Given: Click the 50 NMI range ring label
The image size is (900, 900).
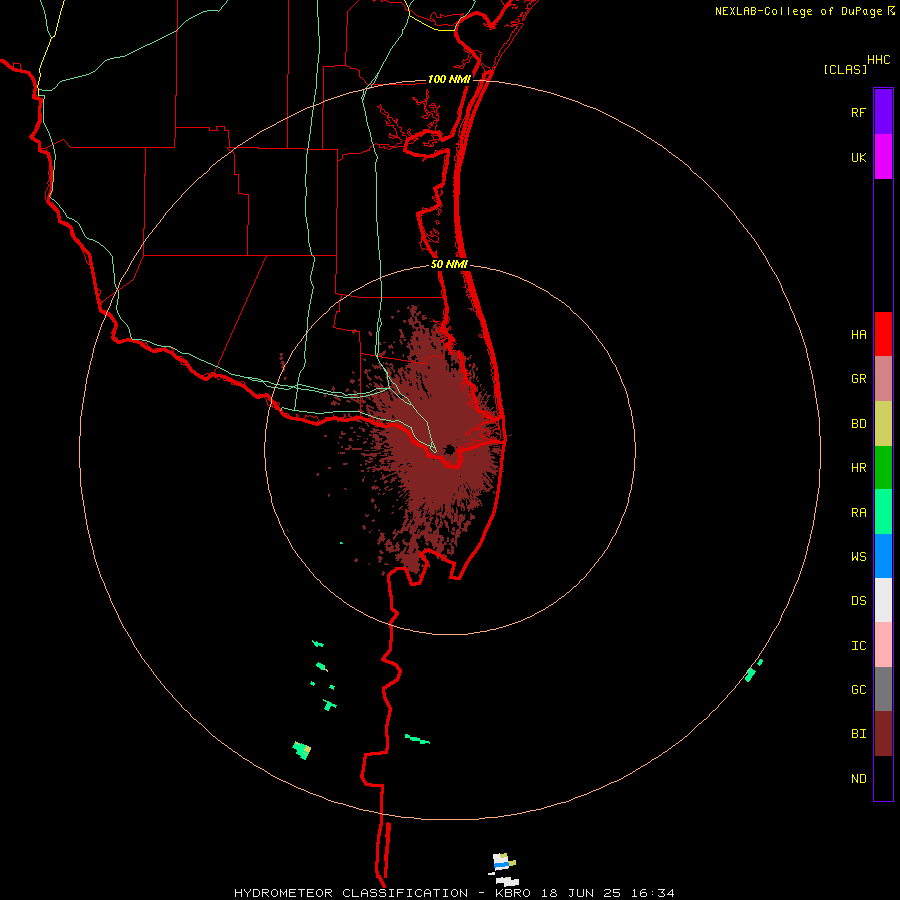Looking at the screenshot, I should (449, 265).
